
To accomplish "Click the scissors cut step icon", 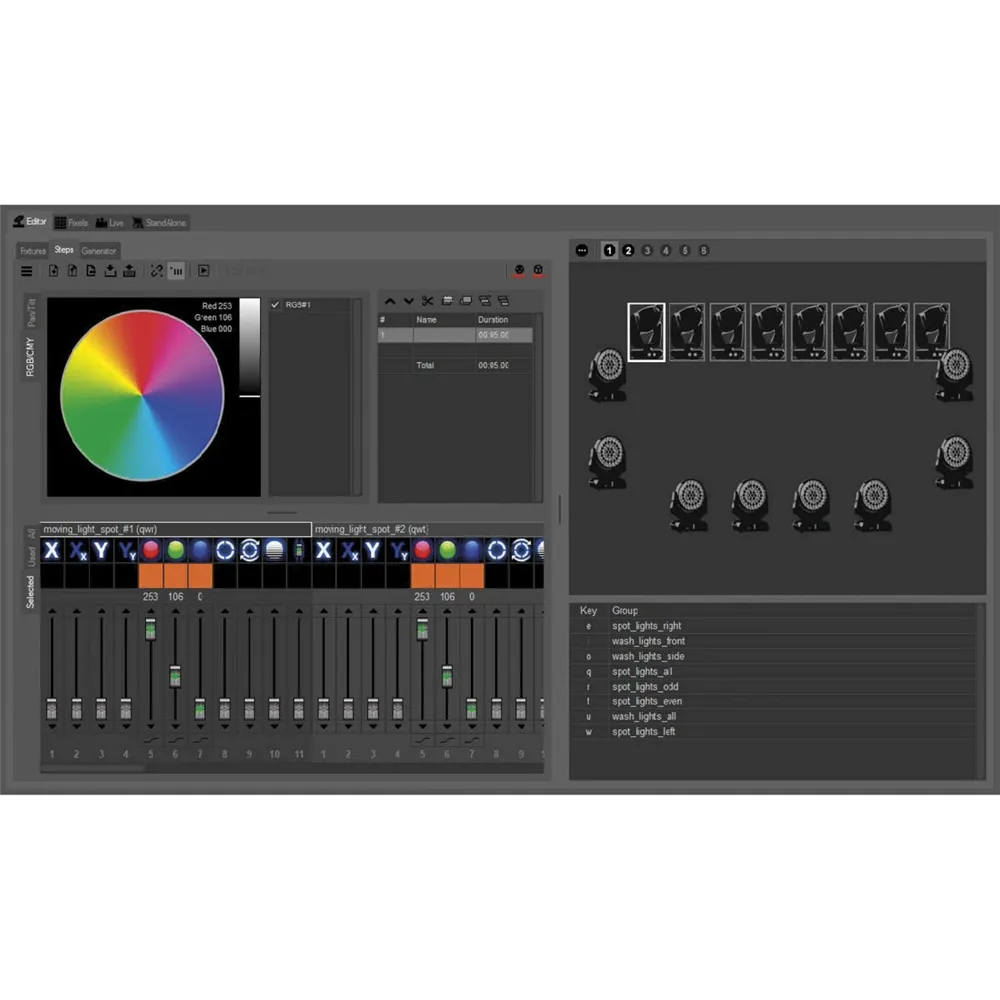I will pyautogui.click(x=427, y=300).
